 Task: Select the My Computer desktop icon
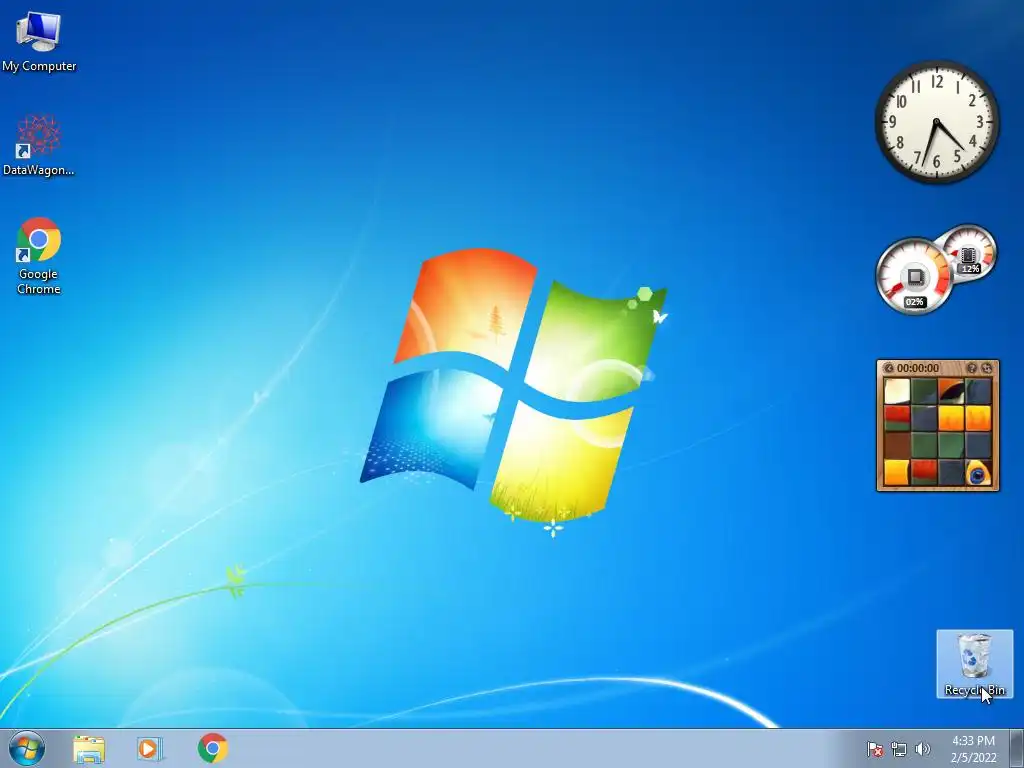(39, 40)
